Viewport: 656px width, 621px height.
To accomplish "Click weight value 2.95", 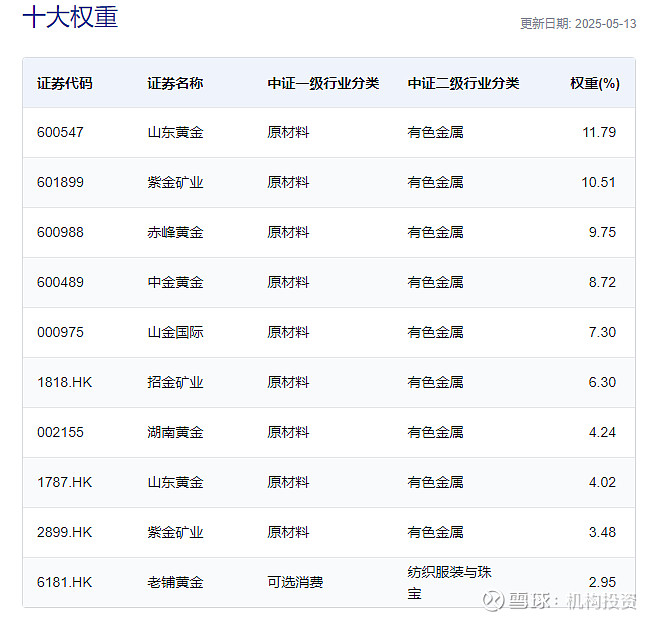I will tap(602, 582).
